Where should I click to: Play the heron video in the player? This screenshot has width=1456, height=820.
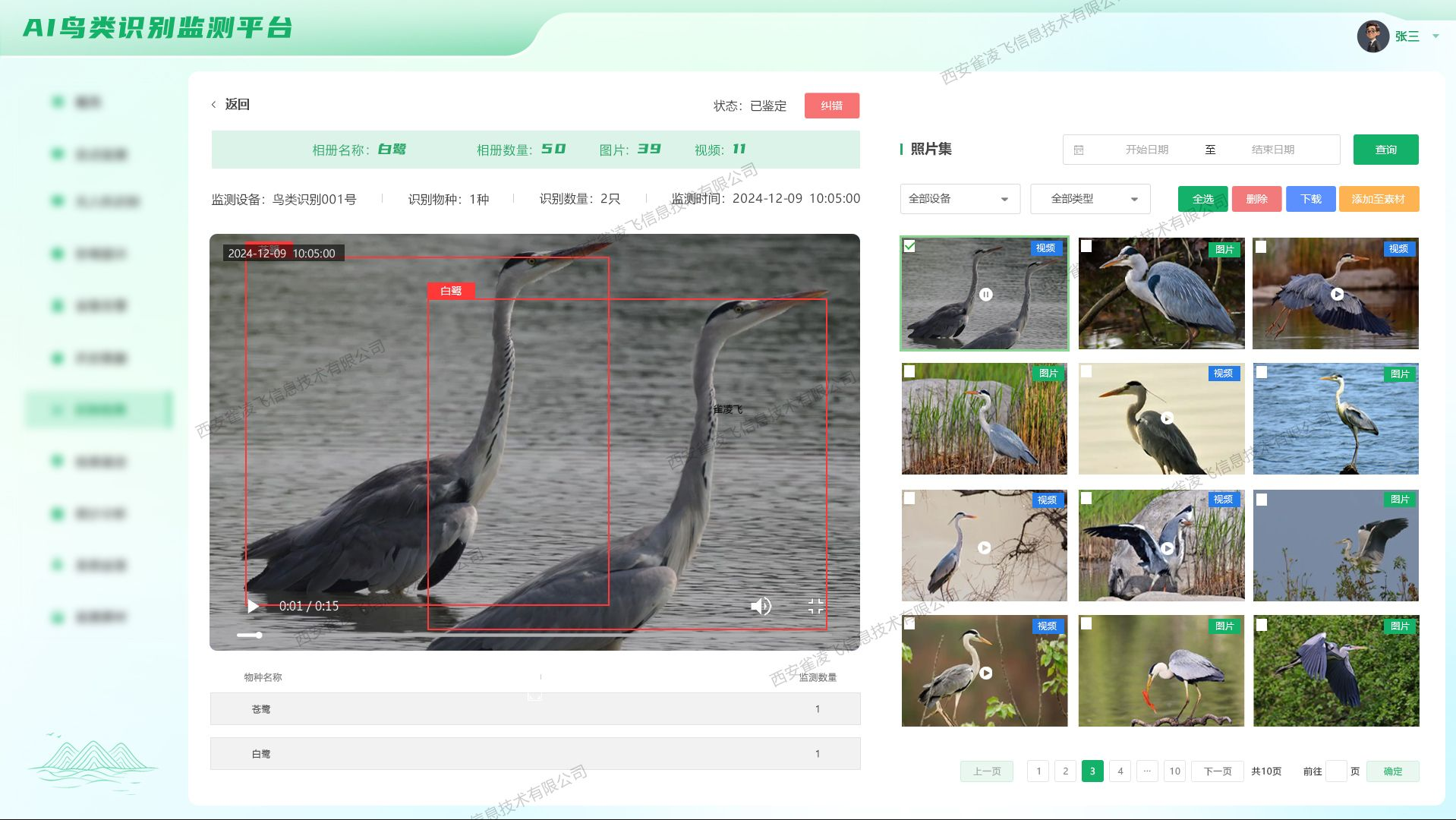(x=254, y=606)
